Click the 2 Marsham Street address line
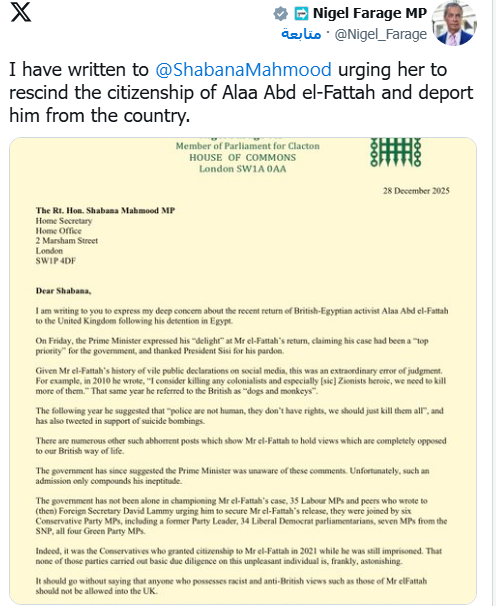Viewport: 496px width, 606px height. [x=66, y=240]
